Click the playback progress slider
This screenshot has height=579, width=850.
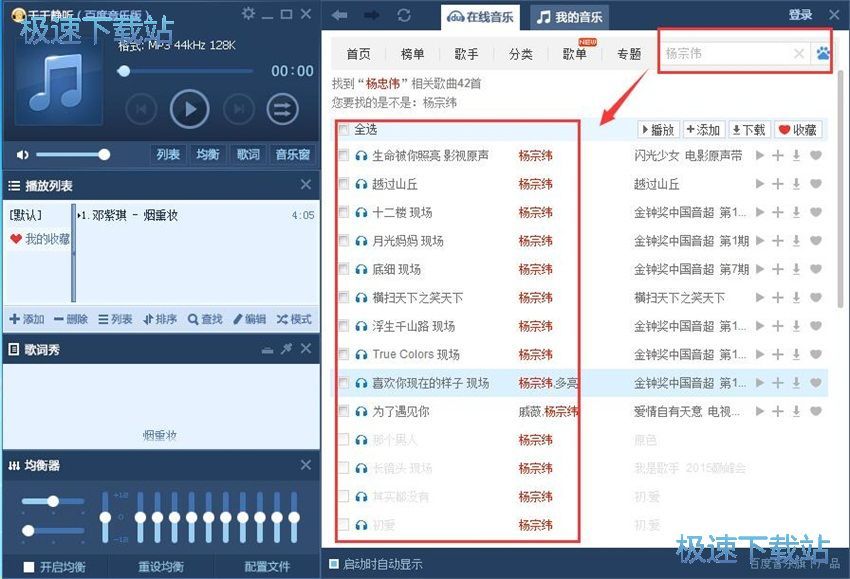tap(185, 71)
